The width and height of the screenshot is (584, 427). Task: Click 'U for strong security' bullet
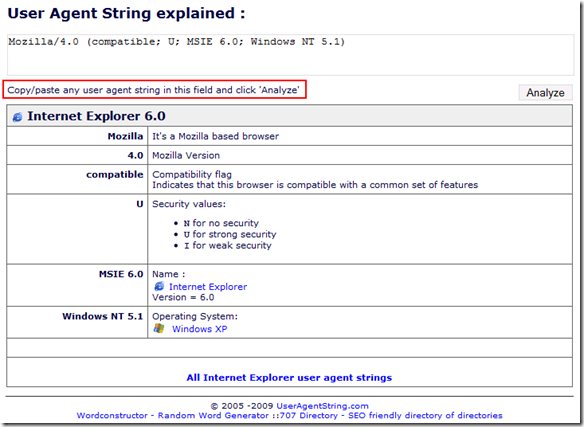coord(230,234)
